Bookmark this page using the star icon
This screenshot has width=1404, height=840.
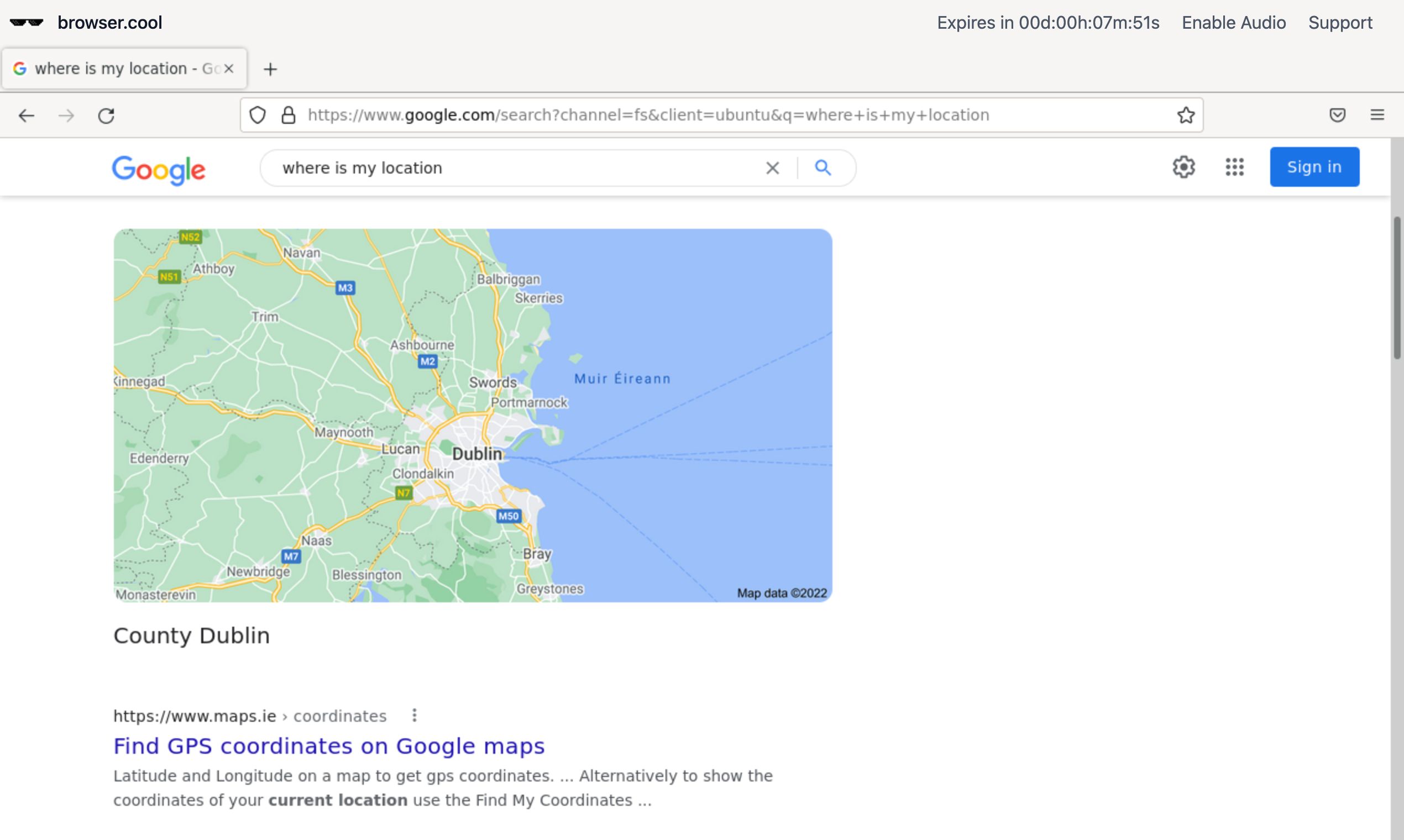tap(1186, 115)
